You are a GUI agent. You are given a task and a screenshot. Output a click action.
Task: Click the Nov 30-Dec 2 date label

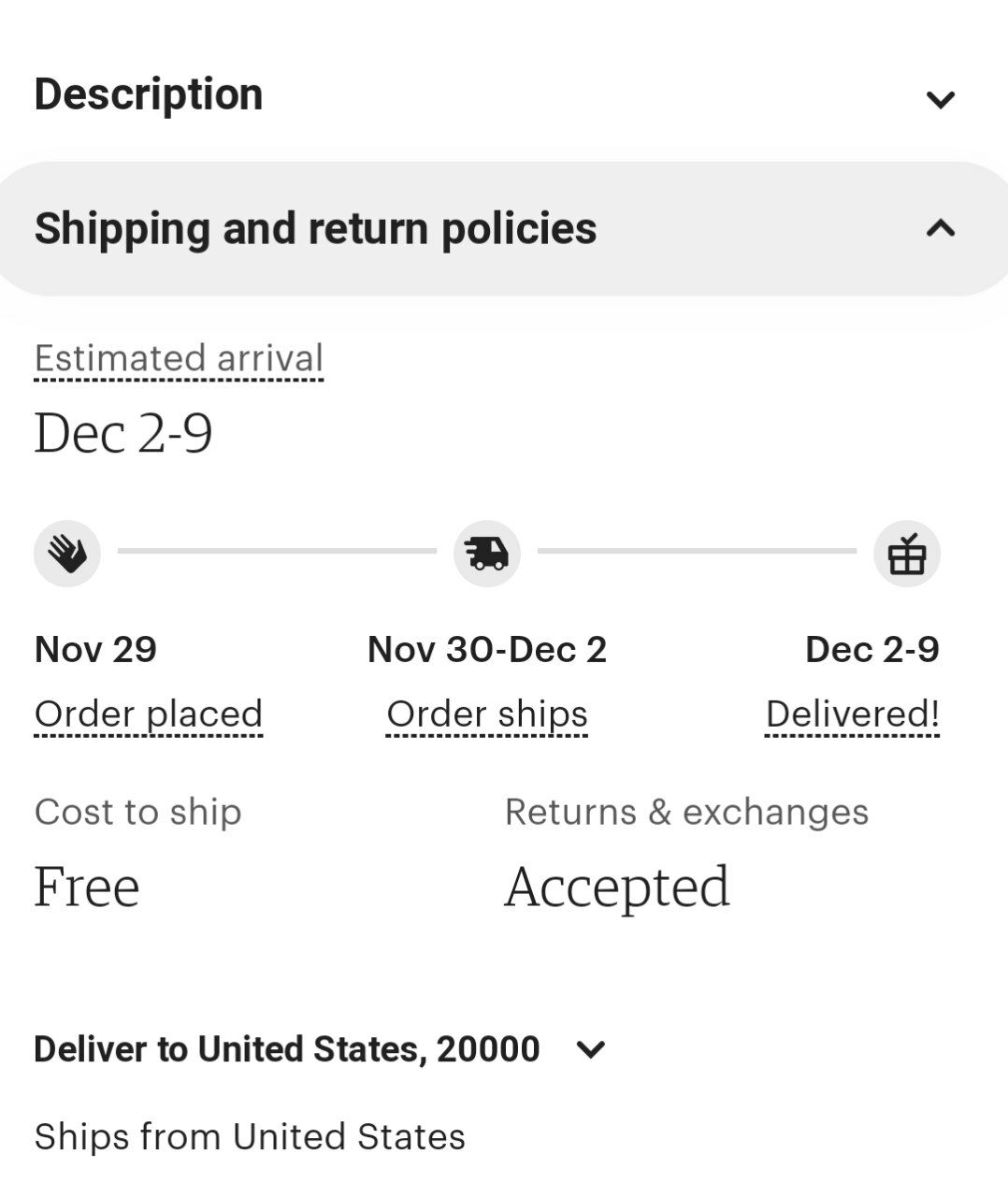point(487,649)
